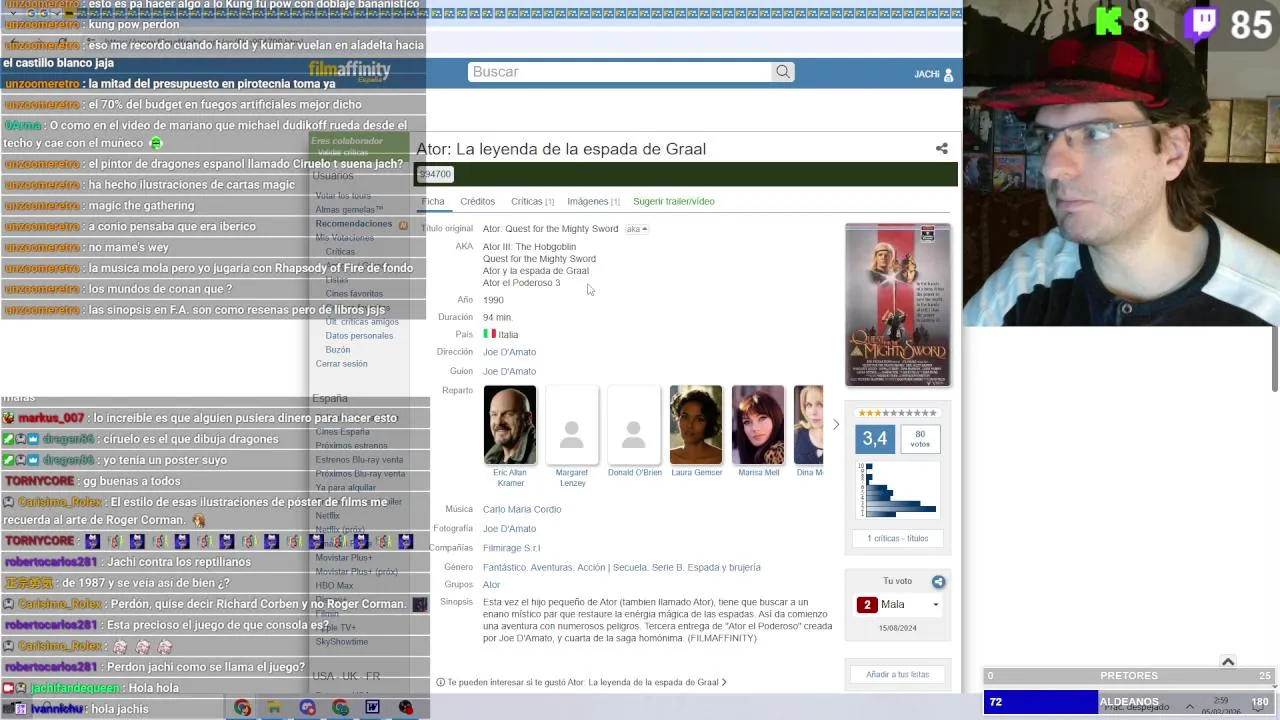The height and width of the screenshot is (720, 1280).
Task: Open the Filmaffinity logo home link
Action: [x=349, y=70]
